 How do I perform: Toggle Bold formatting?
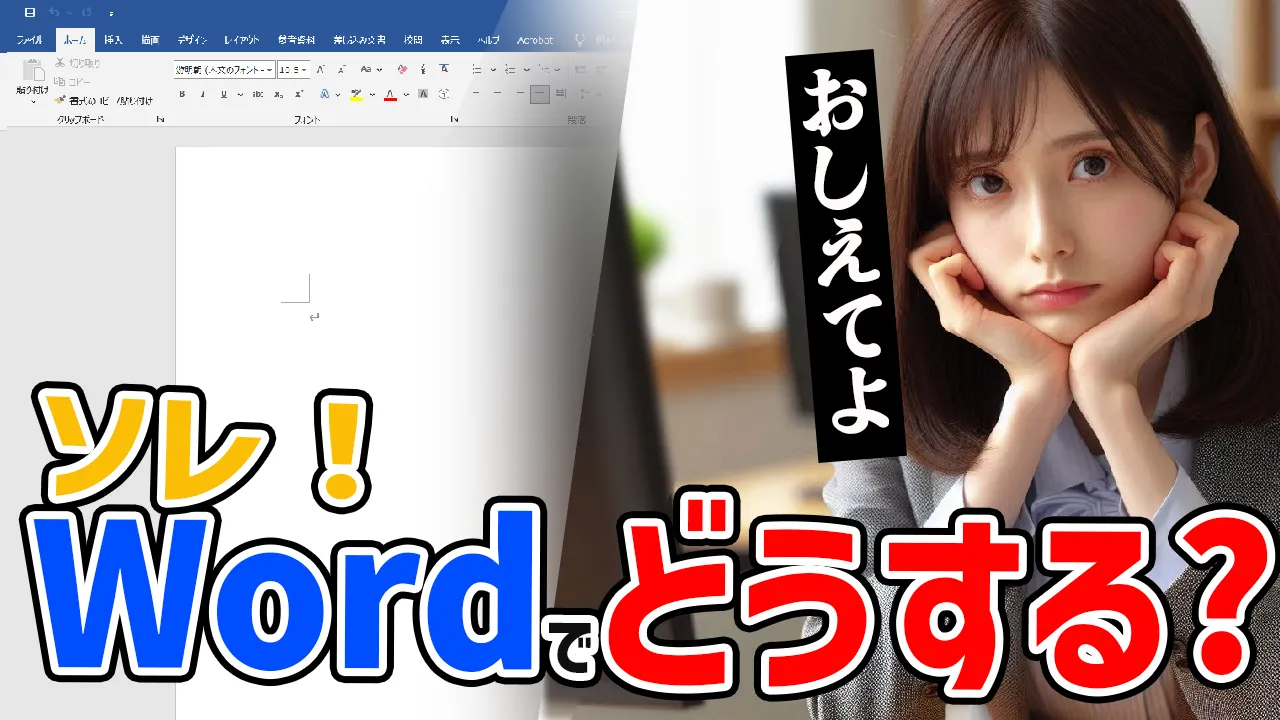click(x=182, y=95)
